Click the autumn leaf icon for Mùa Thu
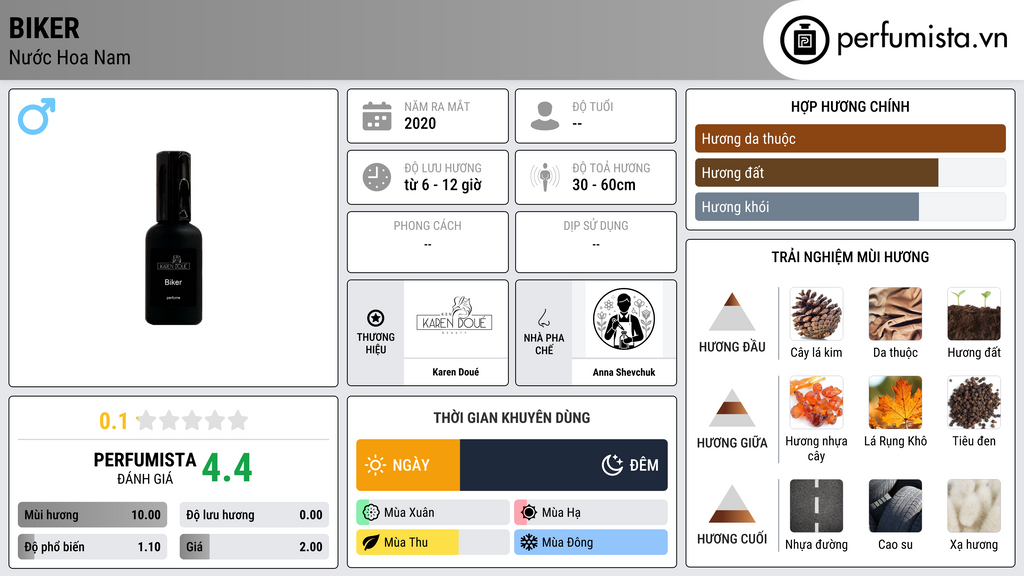This screenshot has height=576, width=1024. coord(371,542)
